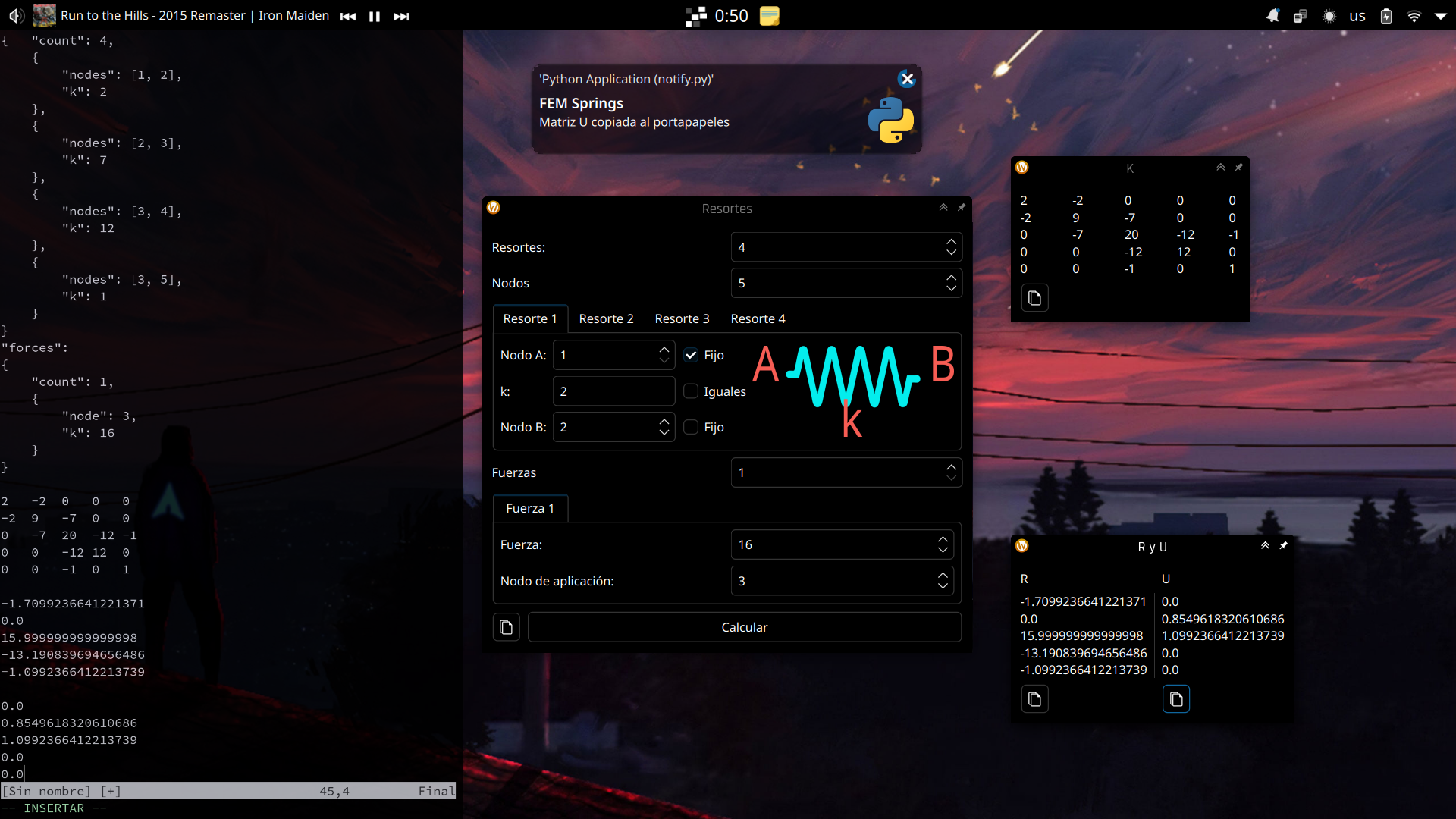Screen dimensions: 1456x819
Task: Copy the R vector with its clipboard icon
Action: (x=1034, y=699)
